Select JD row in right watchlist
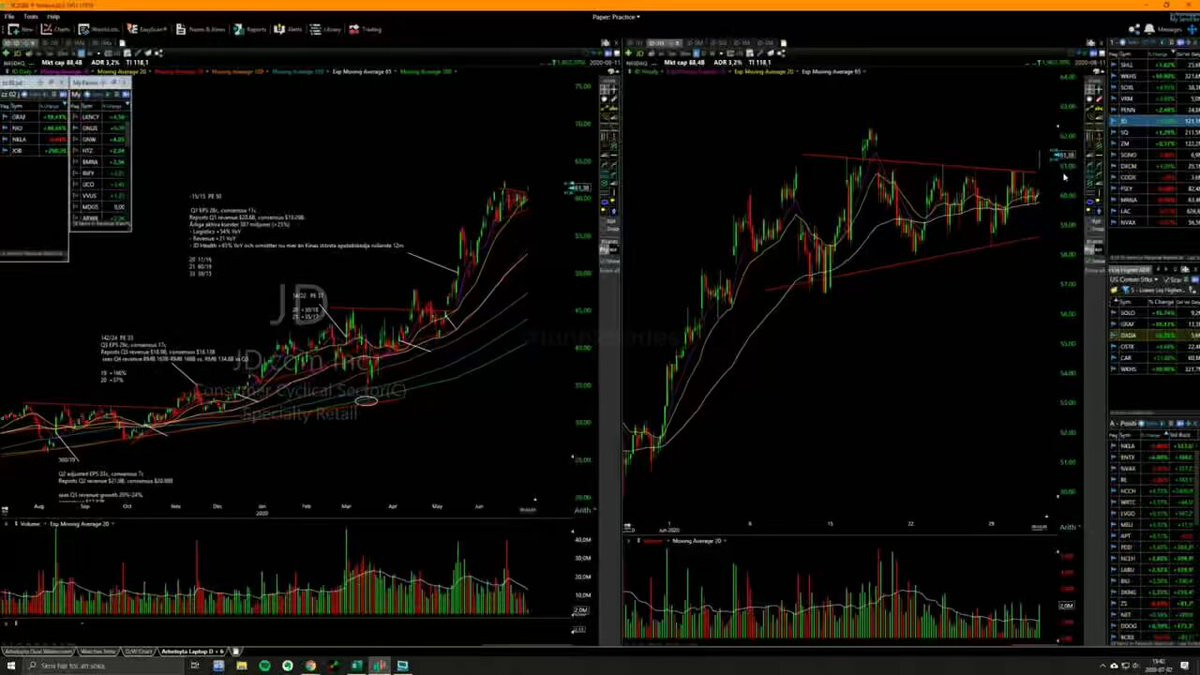Image resolution: width=1200 pixels, height=675 pixels. pos(1154,121)
